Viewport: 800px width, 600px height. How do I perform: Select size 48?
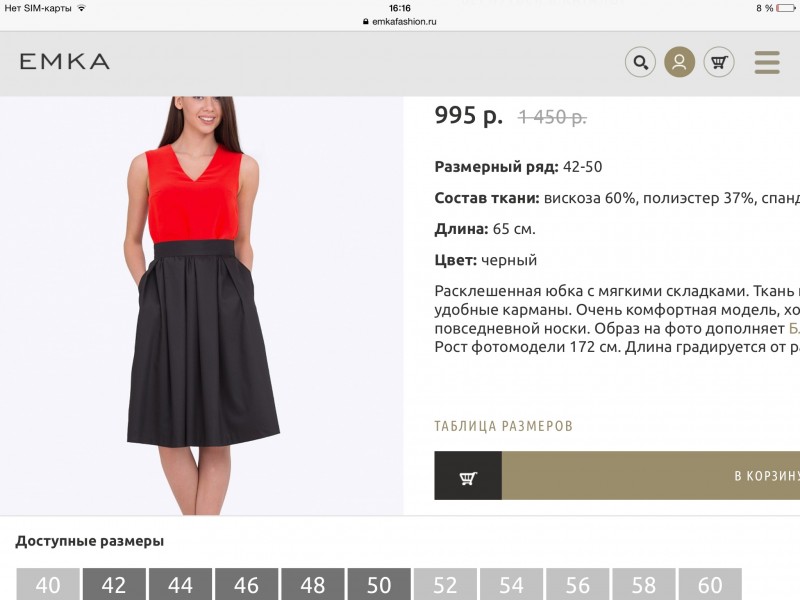point(313,584)
